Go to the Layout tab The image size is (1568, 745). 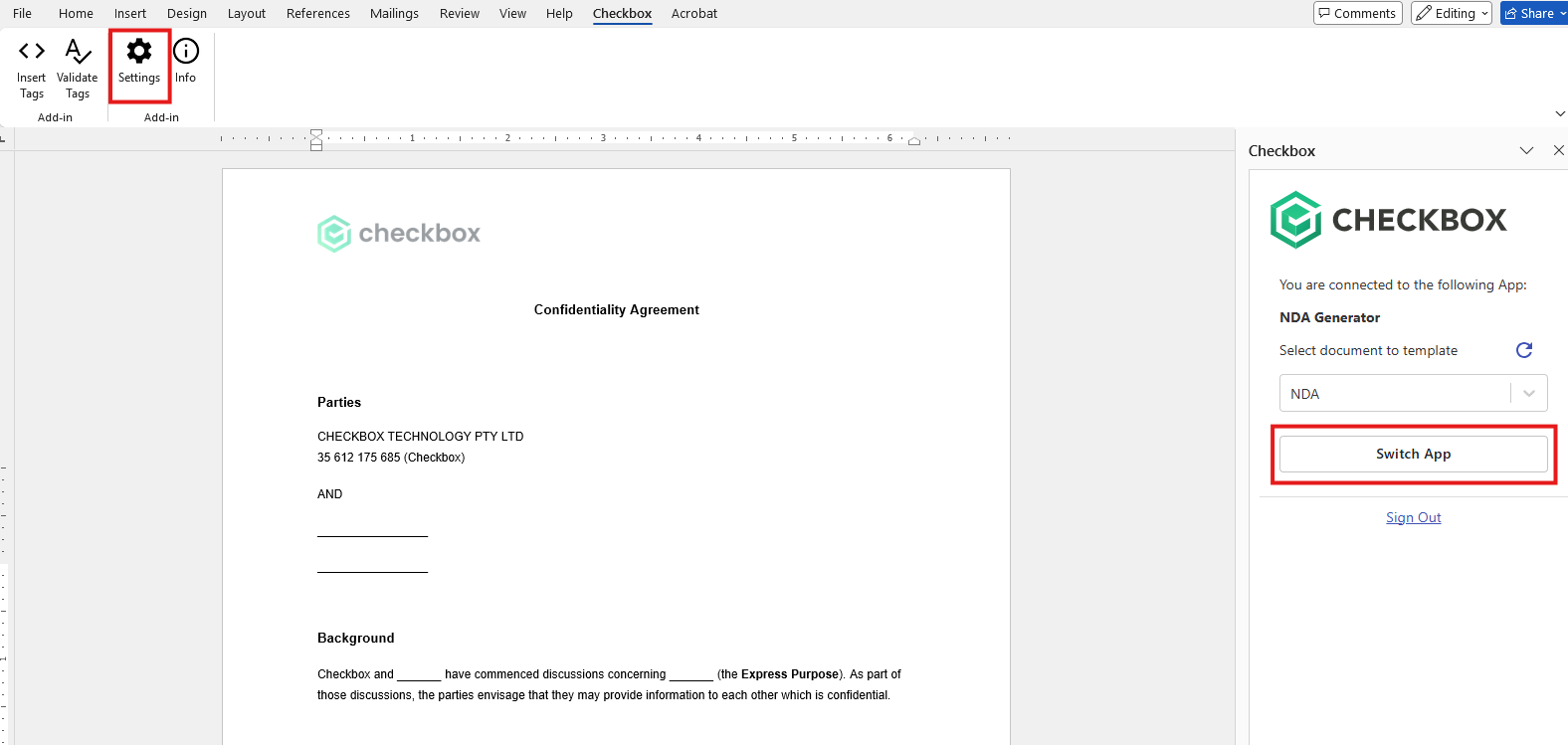click(x=247, y=13)
